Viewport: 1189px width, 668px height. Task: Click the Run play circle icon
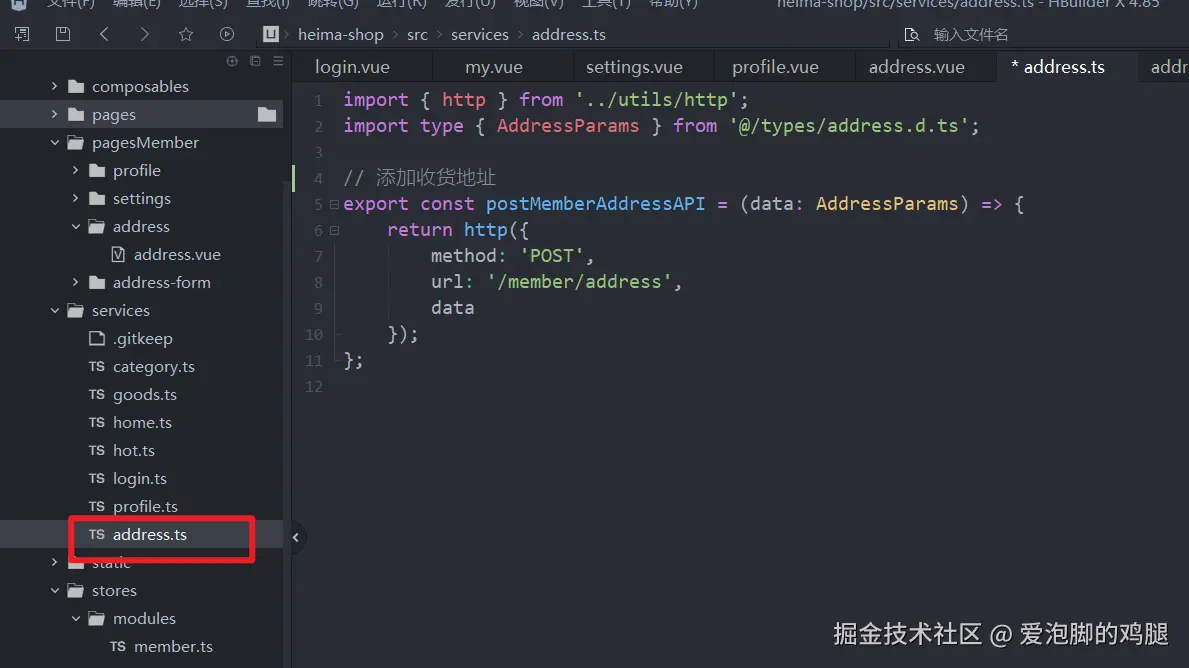[227, 34]
